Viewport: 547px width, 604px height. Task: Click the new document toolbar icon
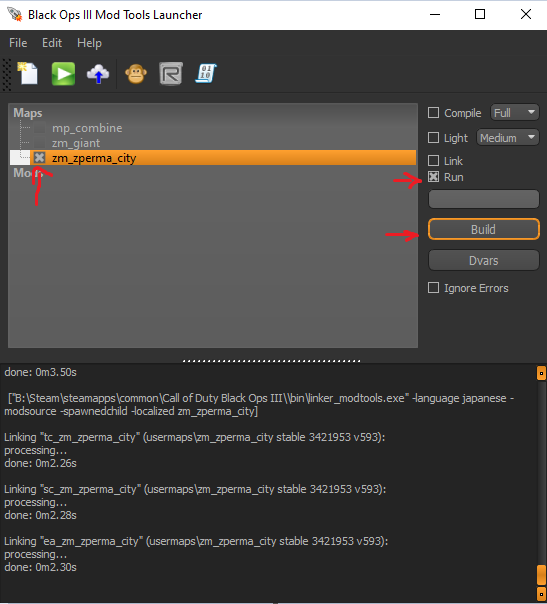pos(28,73)
